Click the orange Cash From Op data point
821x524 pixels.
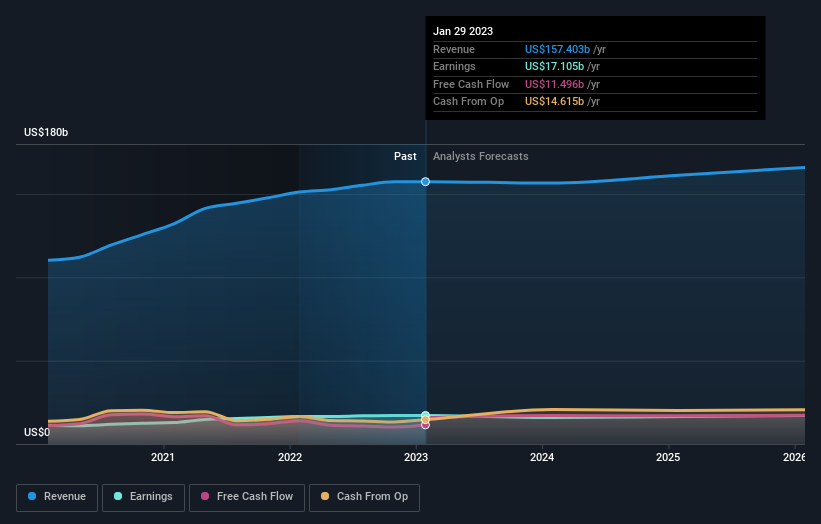click(x=425, y=420)
